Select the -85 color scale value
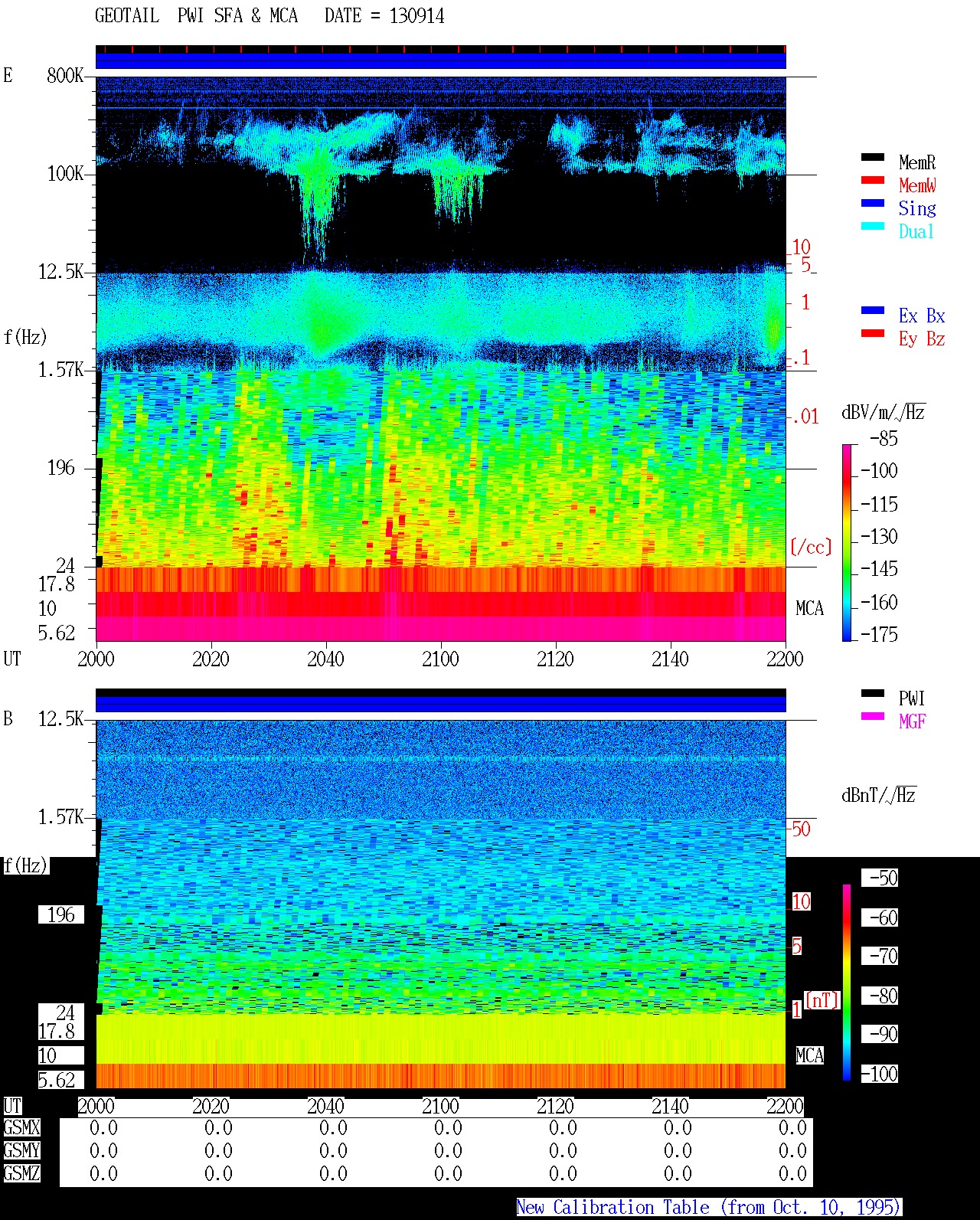This screenshot has width=980, height=1220. (x=884, y=439)
